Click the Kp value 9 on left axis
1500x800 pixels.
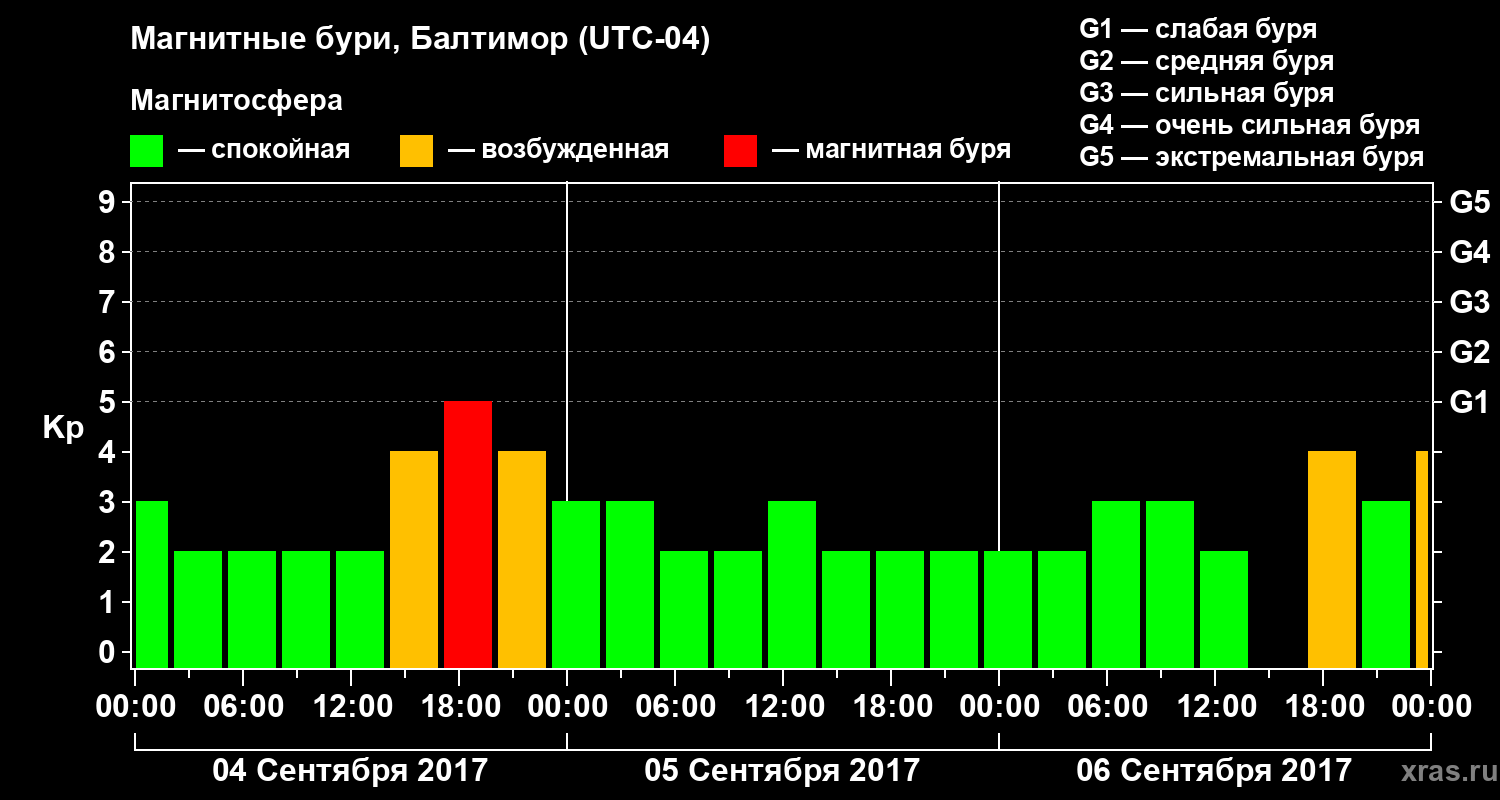tap(108, 202)
